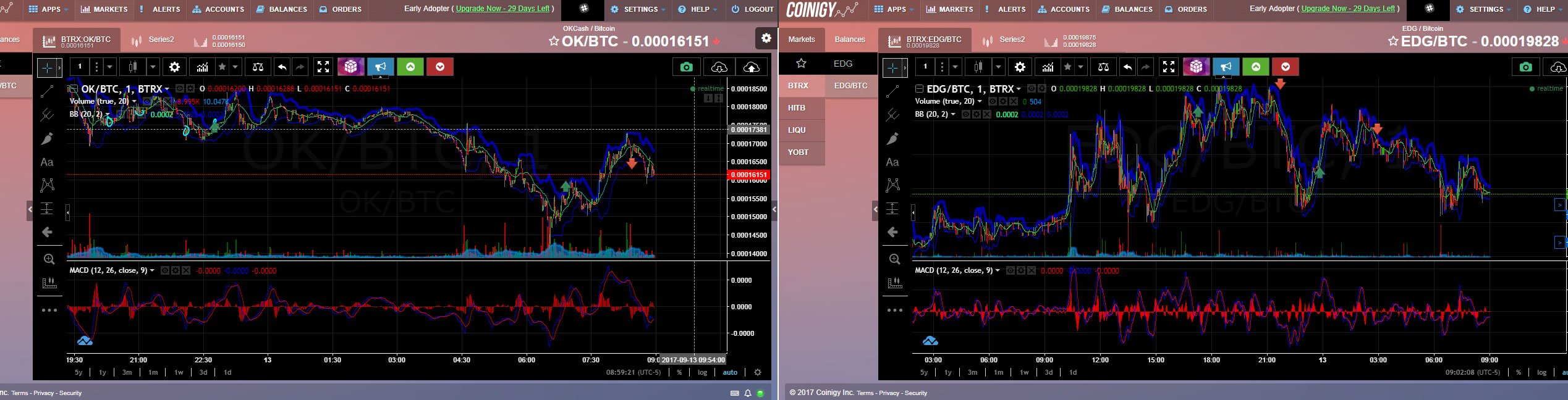Expand candle style dropdown in OK/BTC toolbar
This screenshot has height=400, width=1568.
[153, 67]
